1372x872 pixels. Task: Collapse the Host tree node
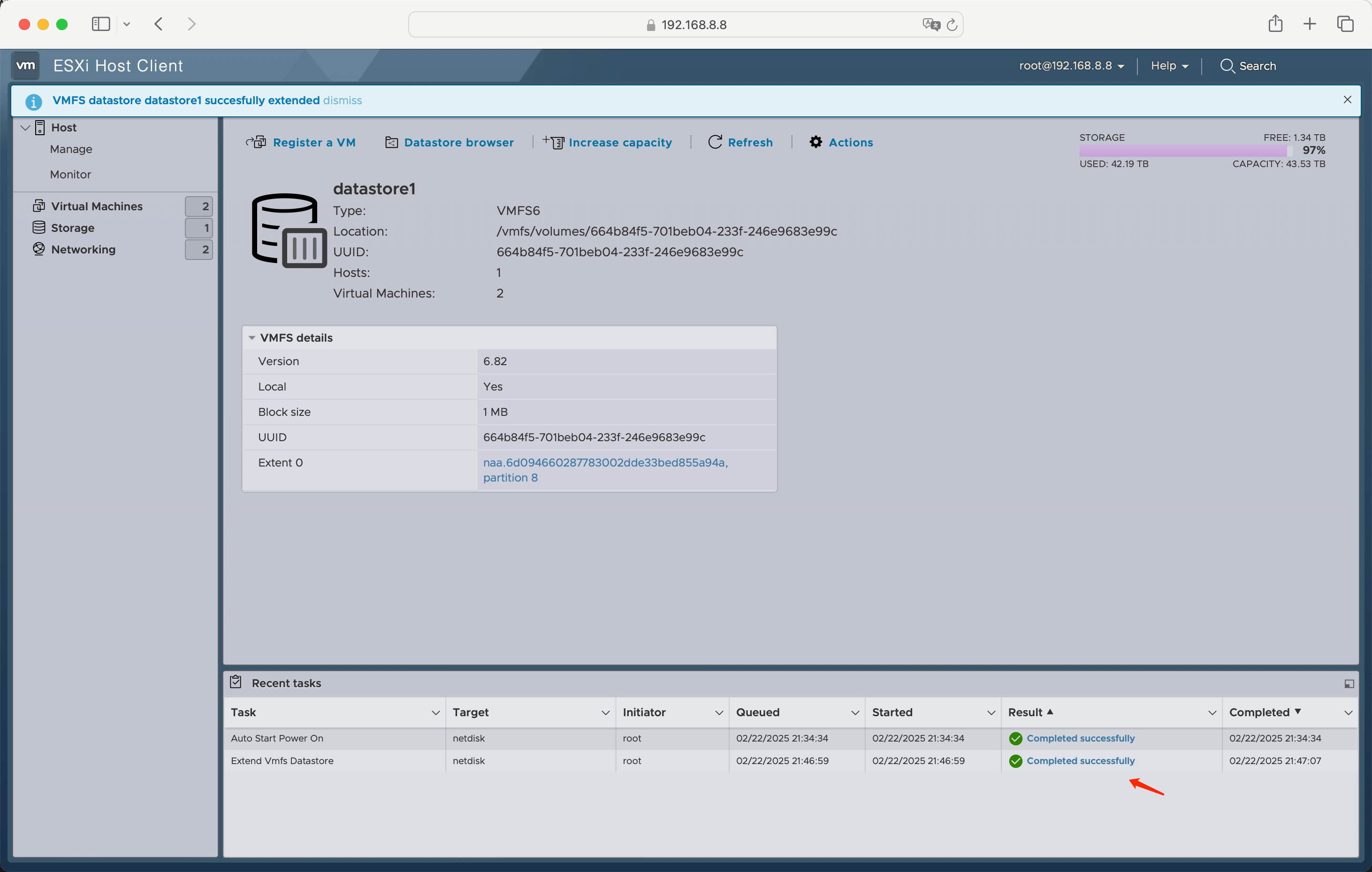tap(25, 127)
